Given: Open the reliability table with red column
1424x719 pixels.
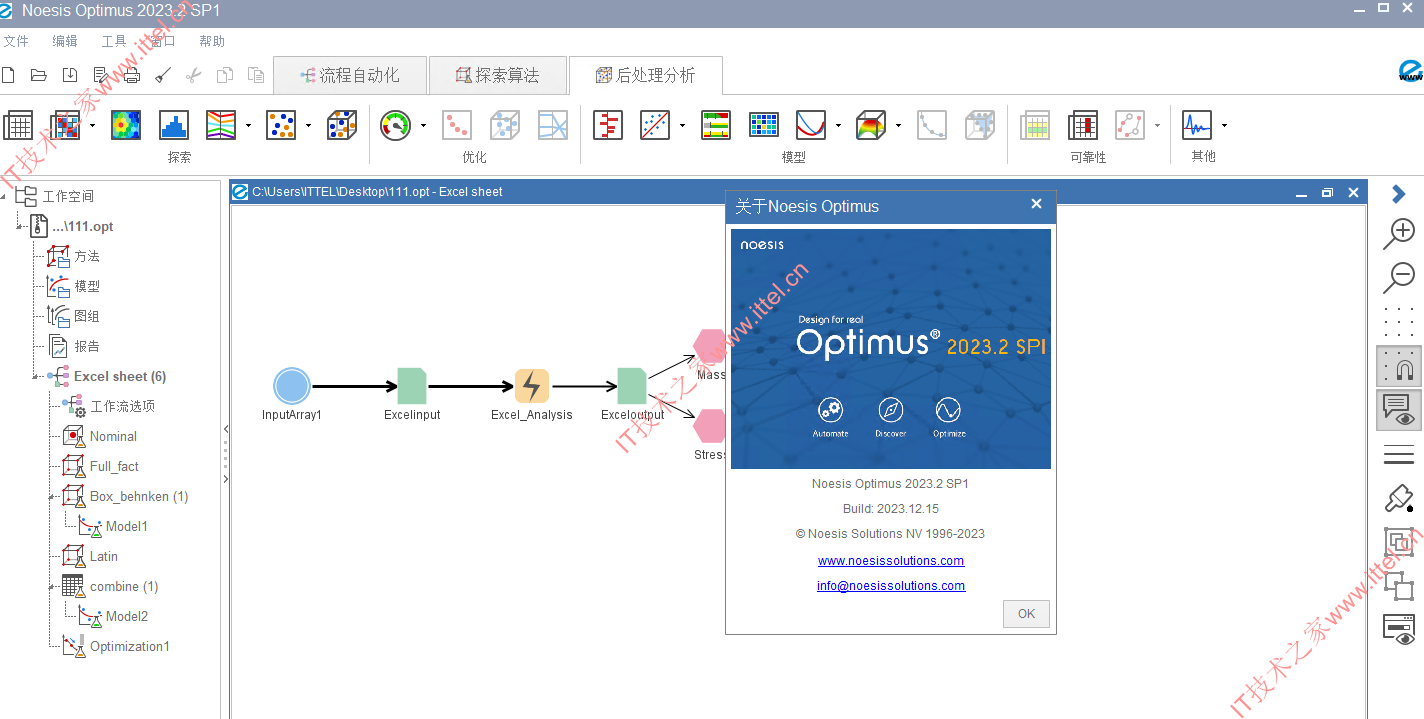Looking at the screenshot, I should (1084, 125).
